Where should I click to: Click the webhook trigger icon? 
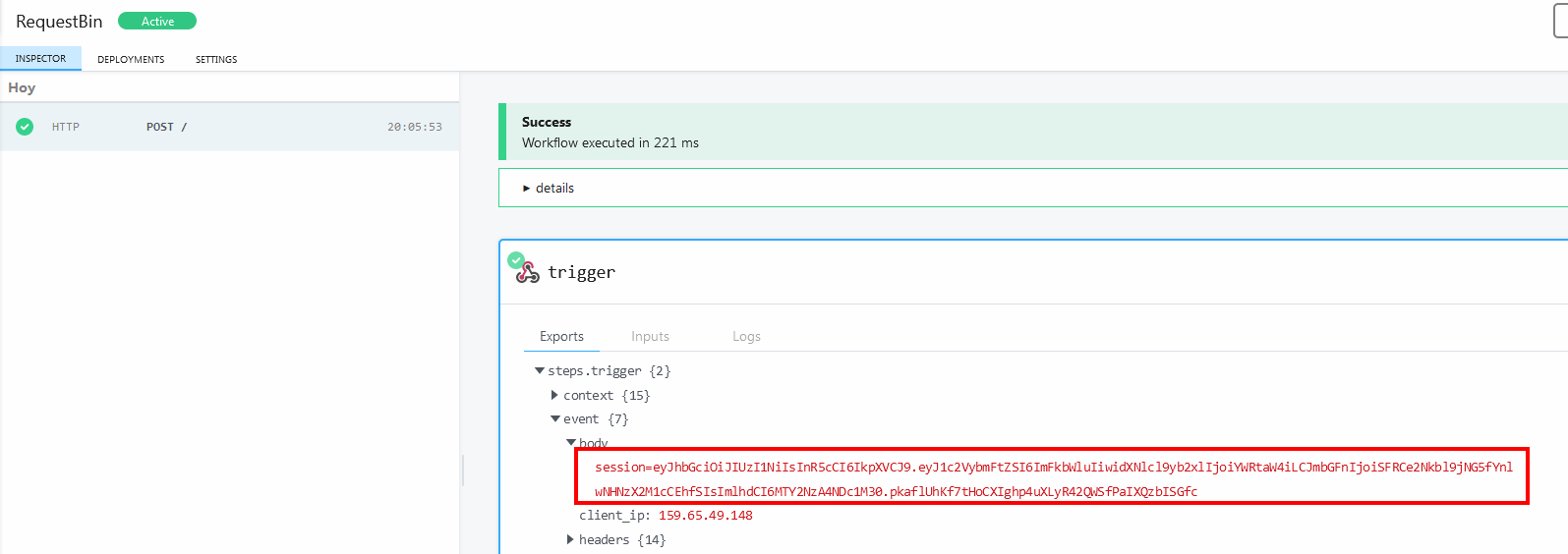(x=528, y=273)
